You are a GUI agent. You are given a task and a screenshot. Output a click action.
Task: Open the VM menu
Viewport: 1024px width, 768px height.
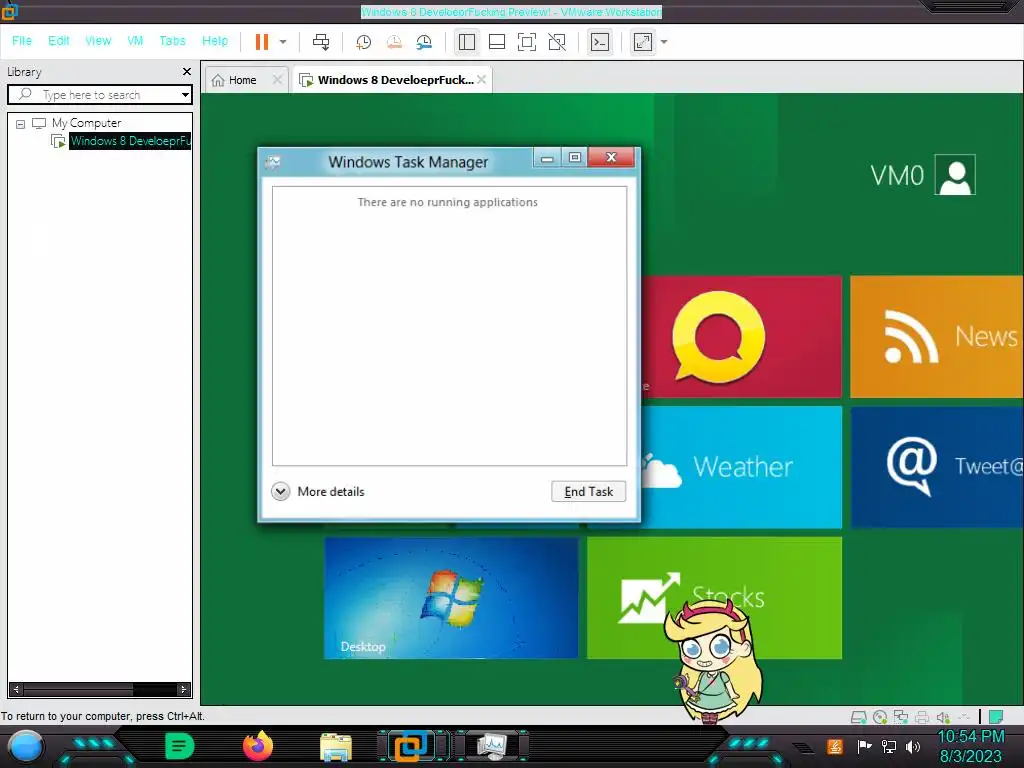click(135, 40)
